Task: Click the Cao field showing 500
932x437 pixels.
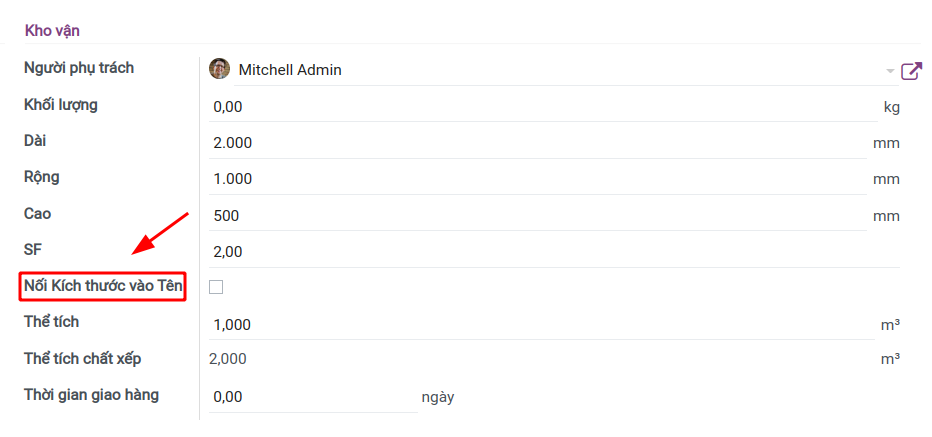Action: [x=540, y=216]
